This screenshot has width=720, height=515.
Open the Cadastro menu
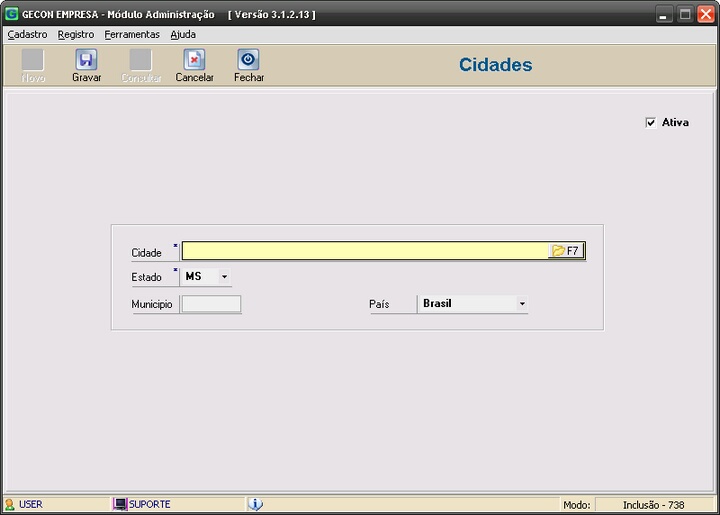tap(27, 34)
